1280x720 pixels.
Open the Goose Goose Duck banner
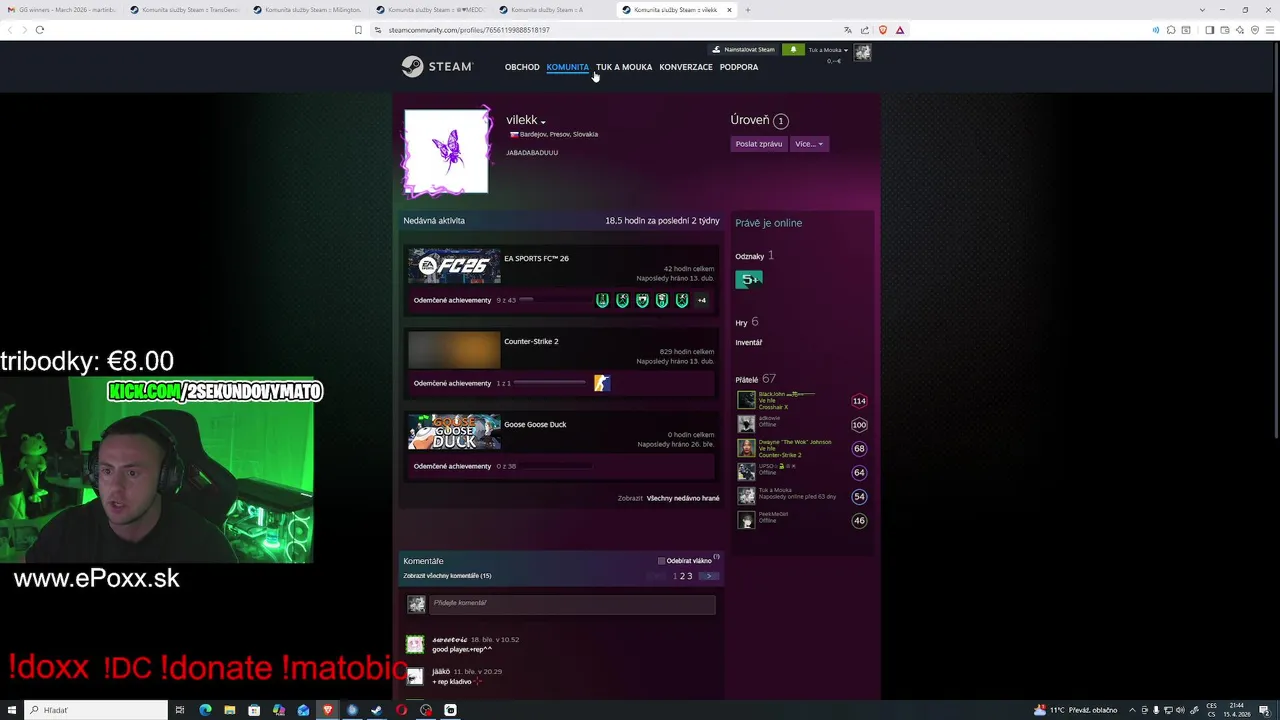click(x=454, y=432)
